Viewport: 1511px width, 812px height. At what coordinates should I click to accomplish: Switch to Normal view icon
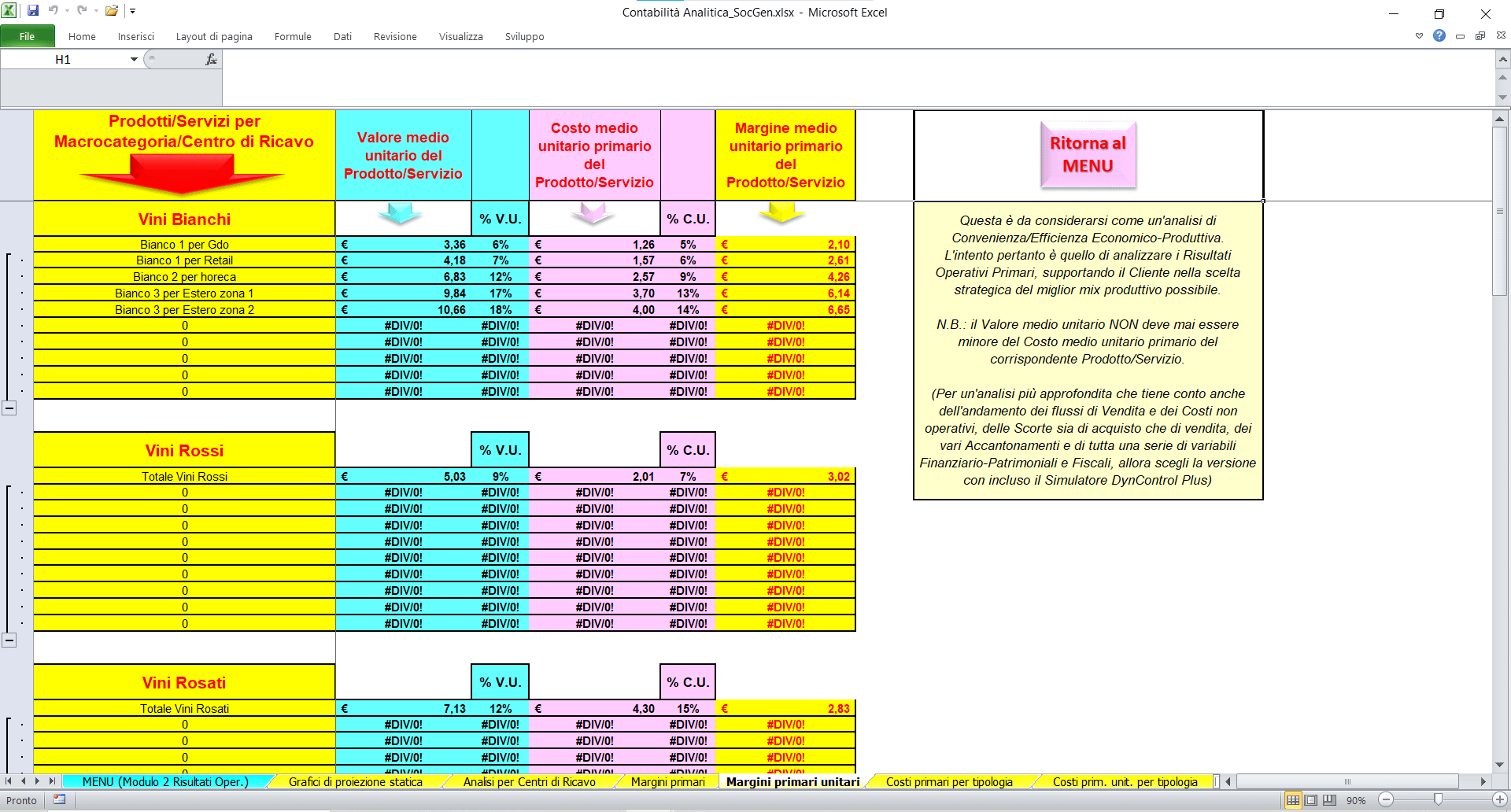tap(1293, 800)
